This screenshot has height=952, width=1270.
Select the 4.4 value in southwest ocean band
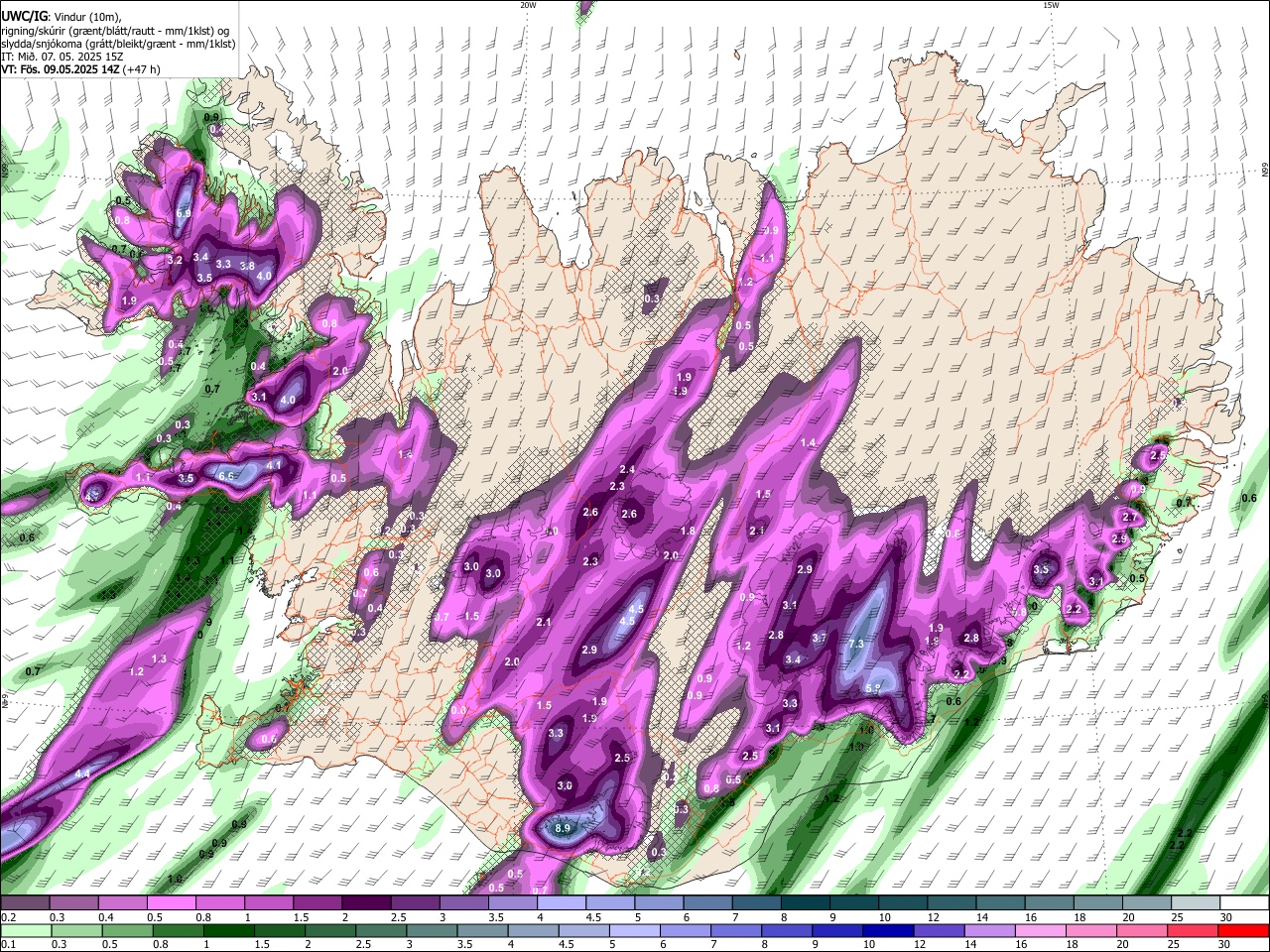point(82,773)
